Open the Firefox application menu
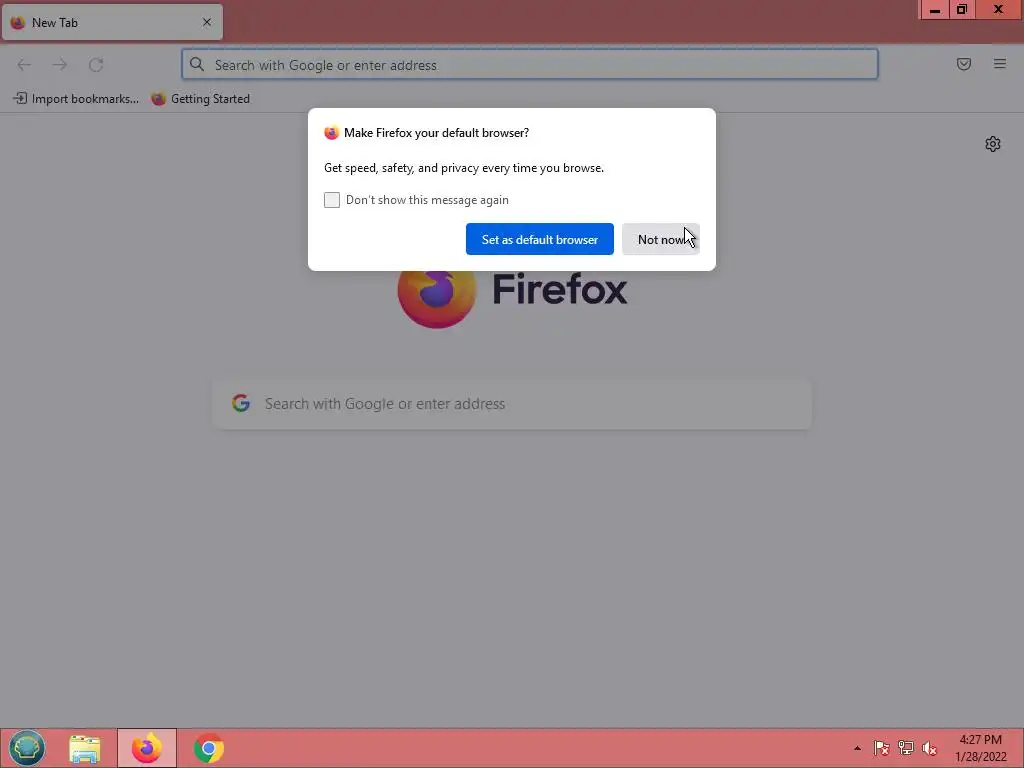This screenshot has height=768, width=1024. [x=1000, y=64]
